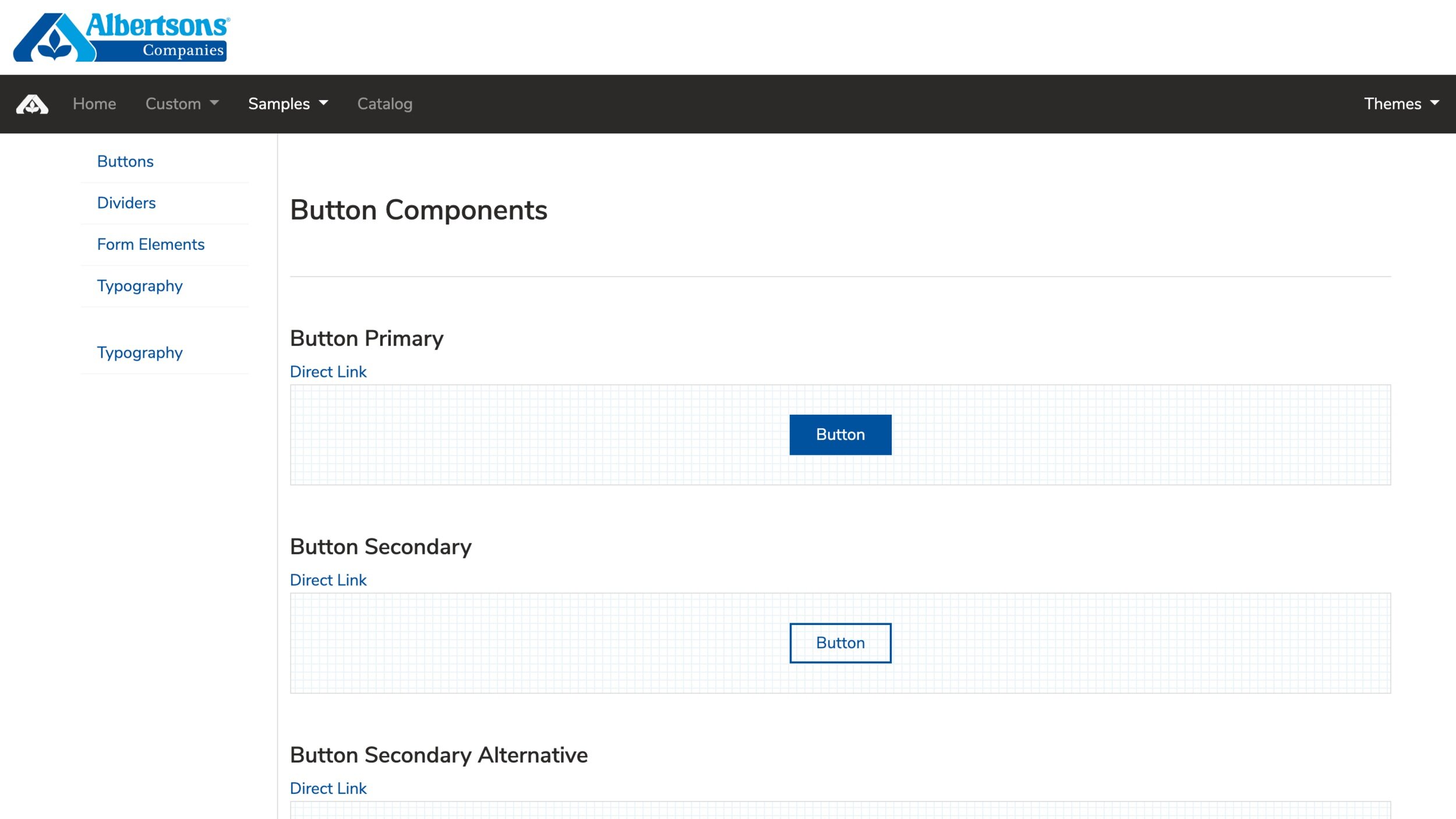Open Form Elements sidebar link
The height and width of the screenshot is (819, 1456).
click(x=151, y=244)
